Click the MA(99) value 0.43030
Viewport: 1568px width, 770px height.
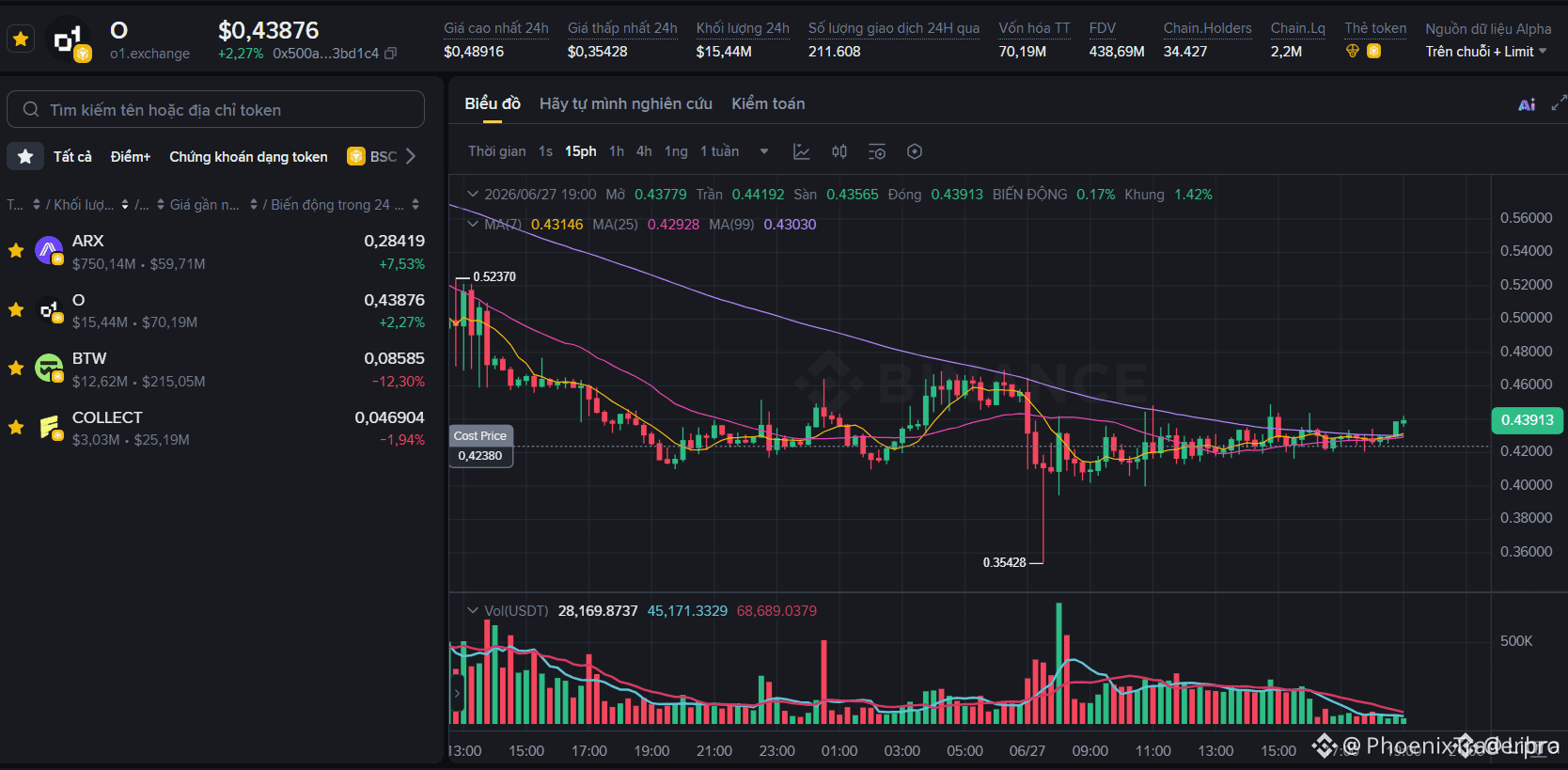click(x=790, y=225)
